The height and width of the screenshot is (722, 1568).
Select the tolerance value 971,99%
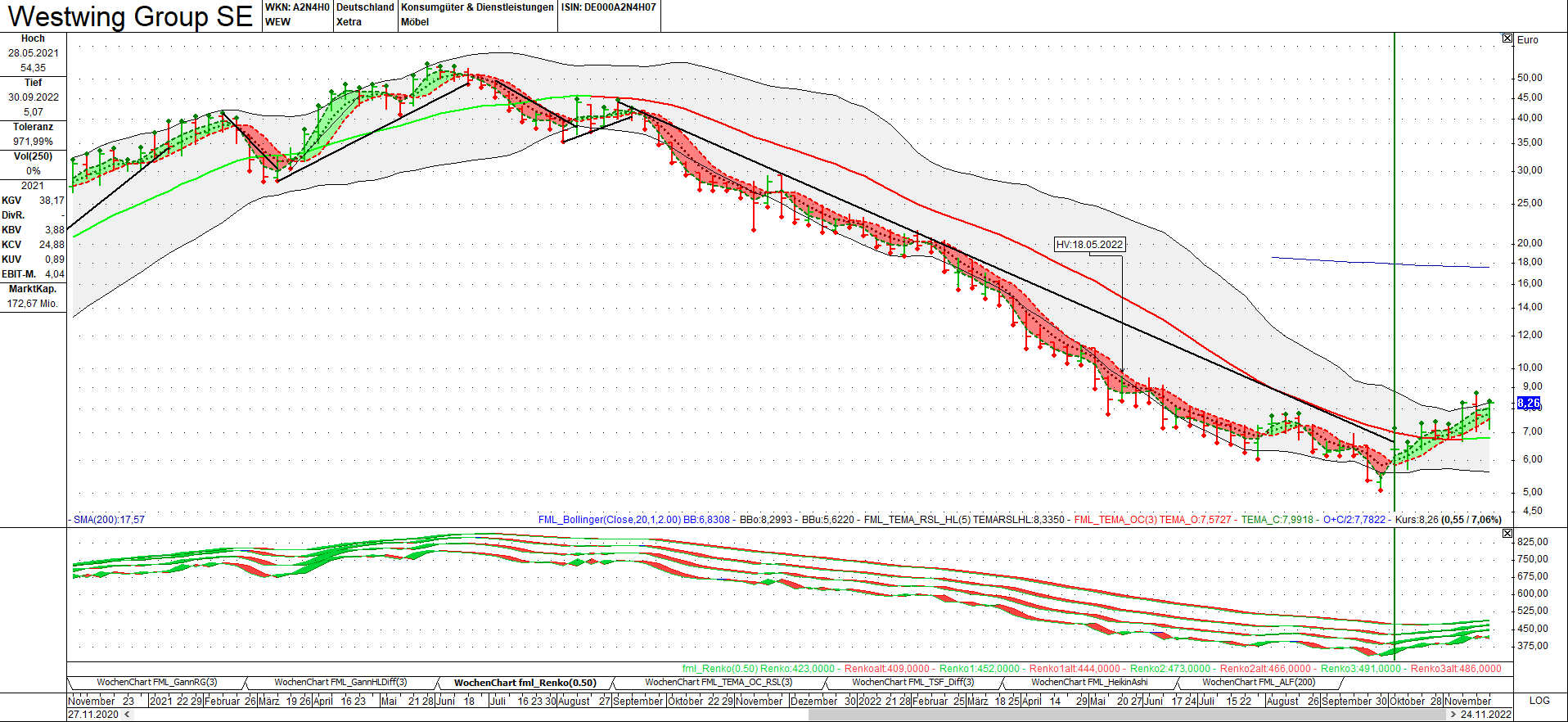coord(33,142)
